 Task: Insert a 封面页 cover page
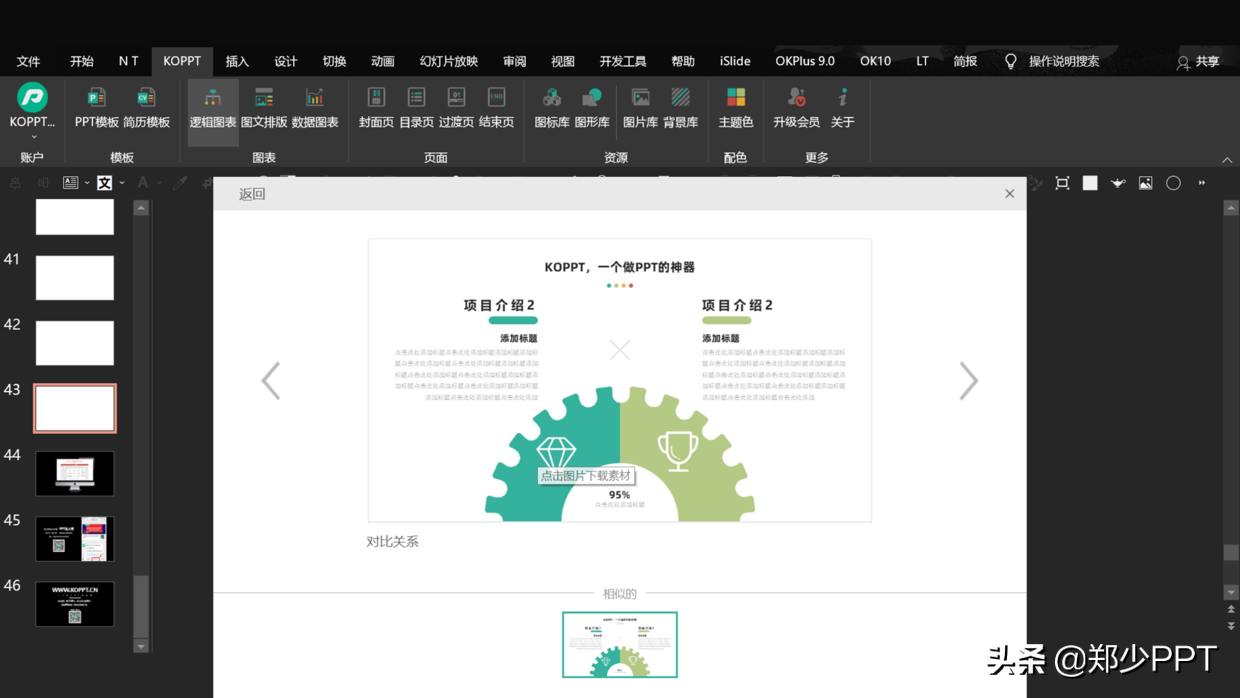pos(376,108)
